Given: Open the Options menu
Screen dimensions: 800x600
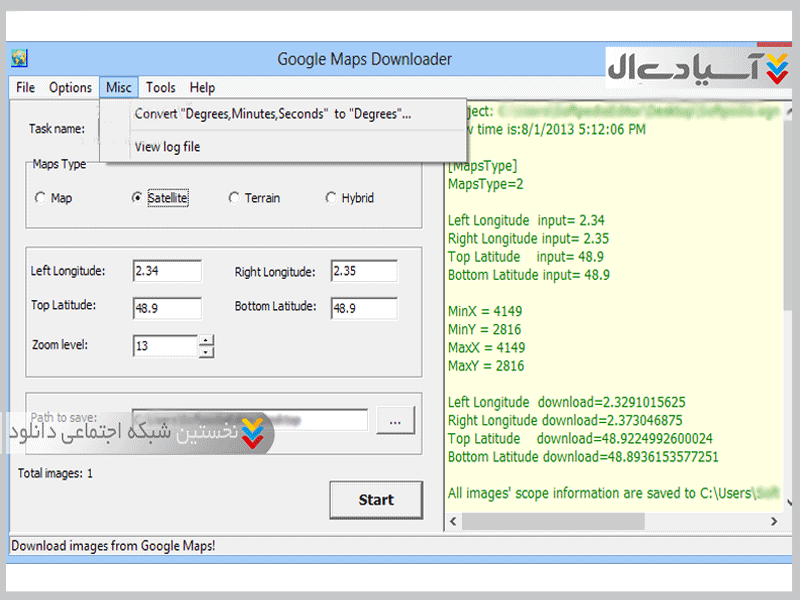Looking at the screenshot, I should (70, 88).
